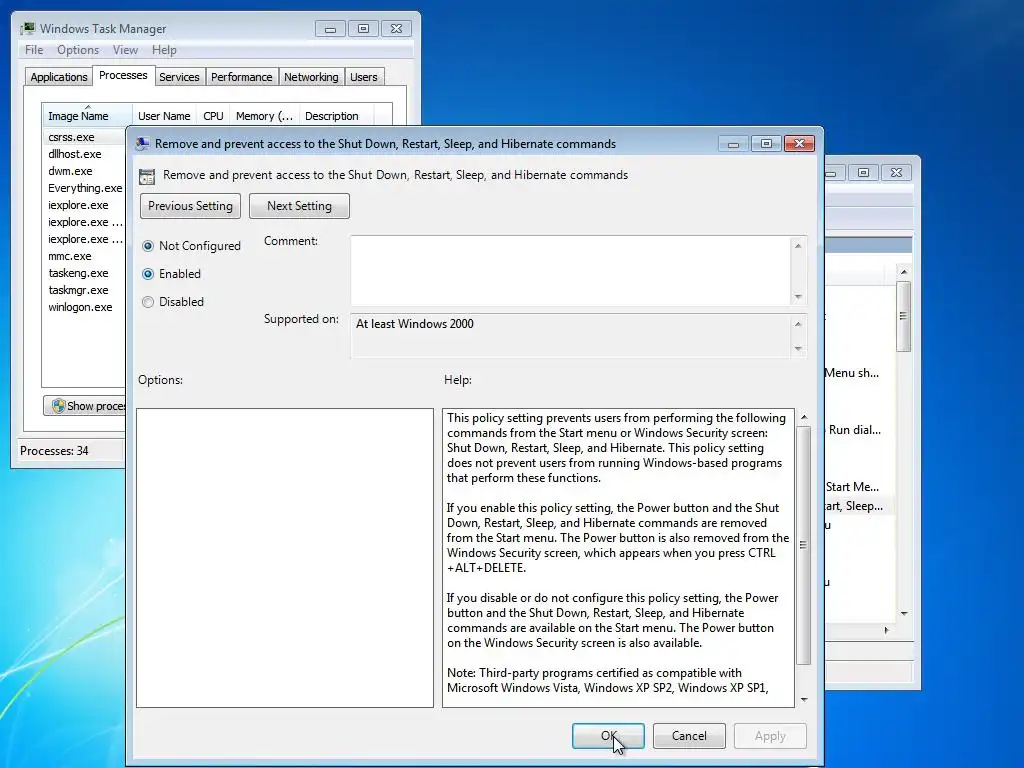Open the View menu in Task Manager
The width and height of the screenshot is (1024, 768).
point(125,50)
